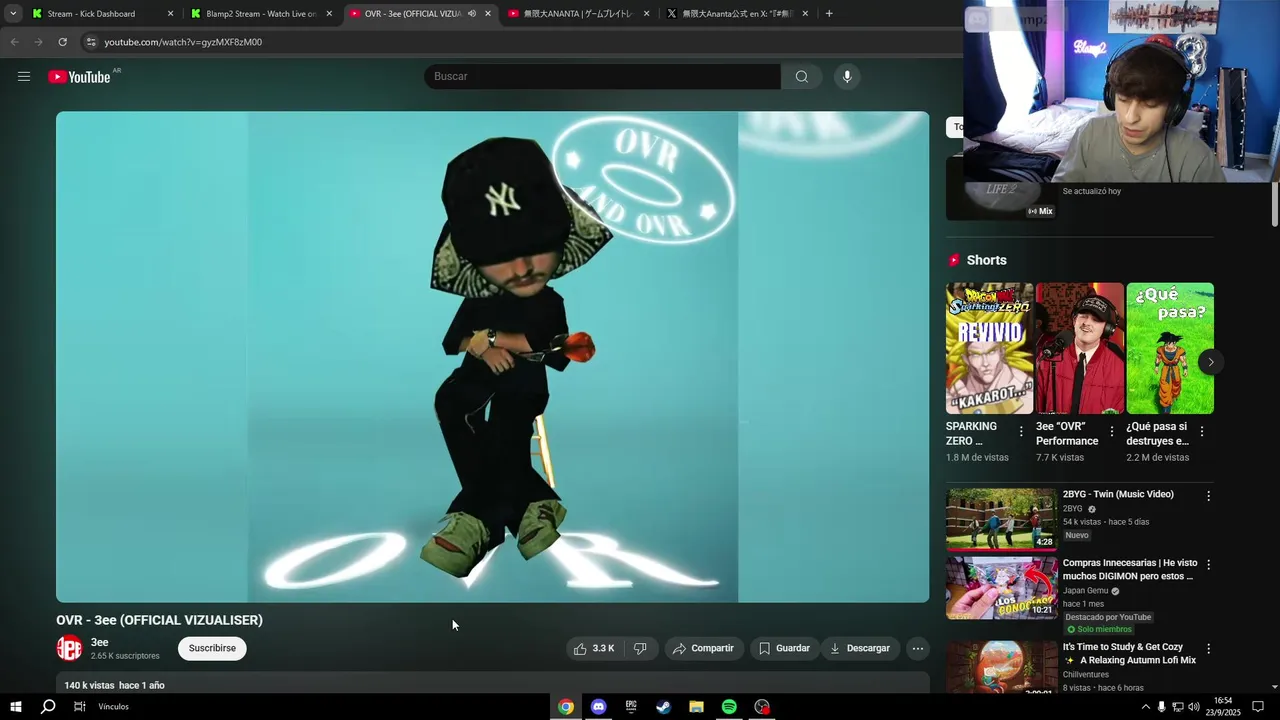1280x720 pixels.
Task: Open the browser tab search dropdown
Action: (x=13, y=14)
